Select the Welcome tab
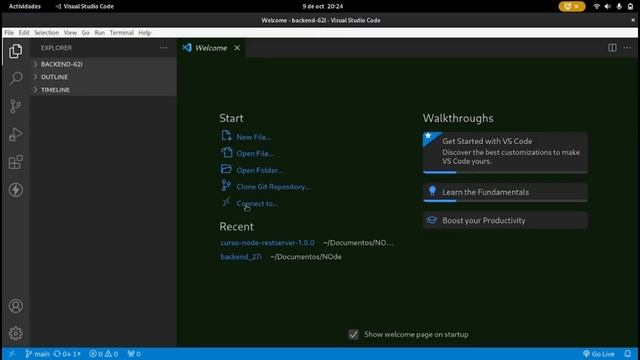Screen dimensions: 640x360 211,48
